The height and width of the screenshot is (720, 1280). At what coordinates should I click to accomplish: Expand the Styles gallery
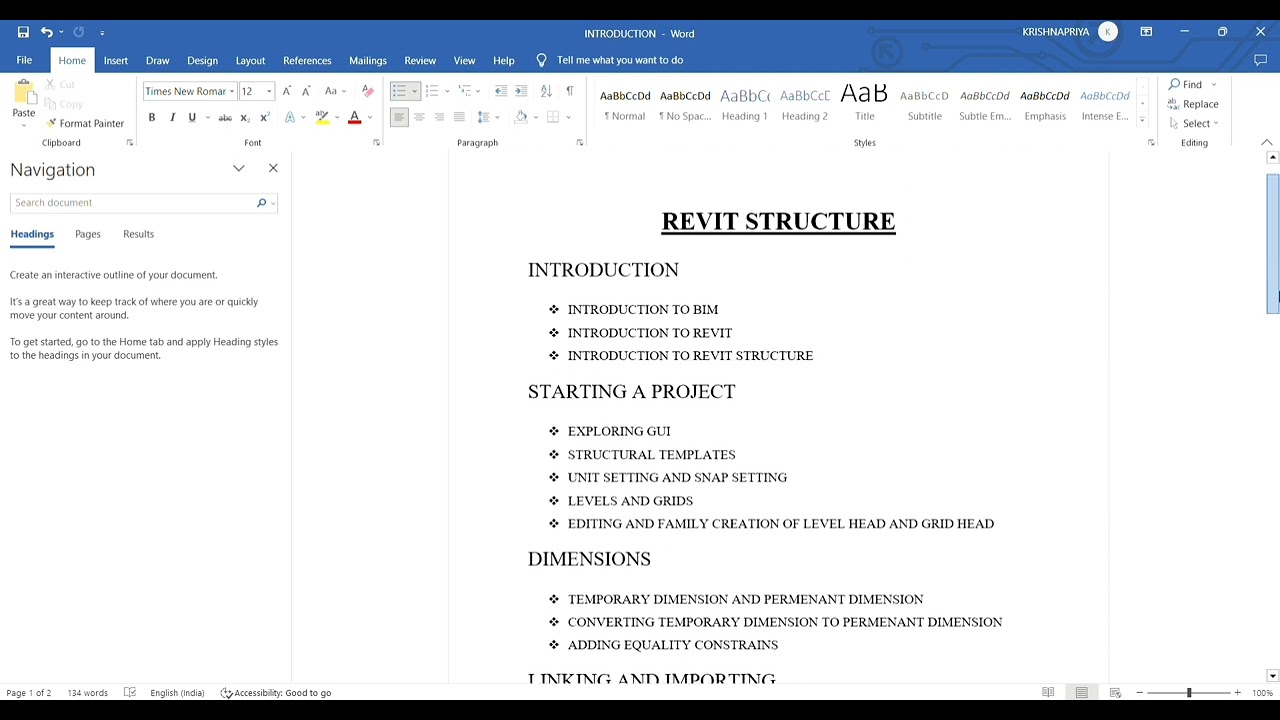[x=1142, y=120]
